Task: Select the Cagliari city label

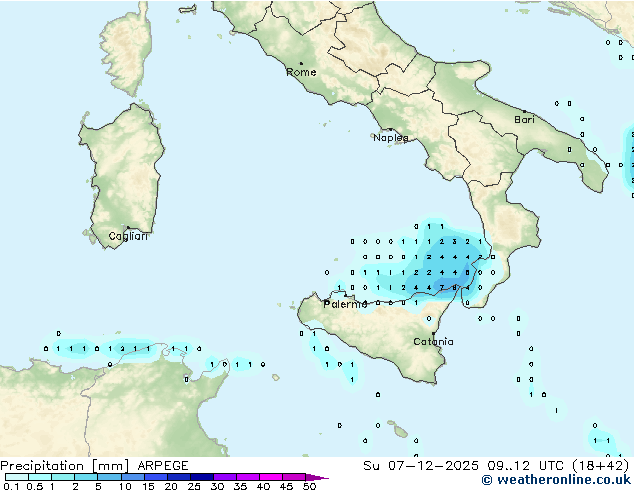Action: (x=128, y=236)
